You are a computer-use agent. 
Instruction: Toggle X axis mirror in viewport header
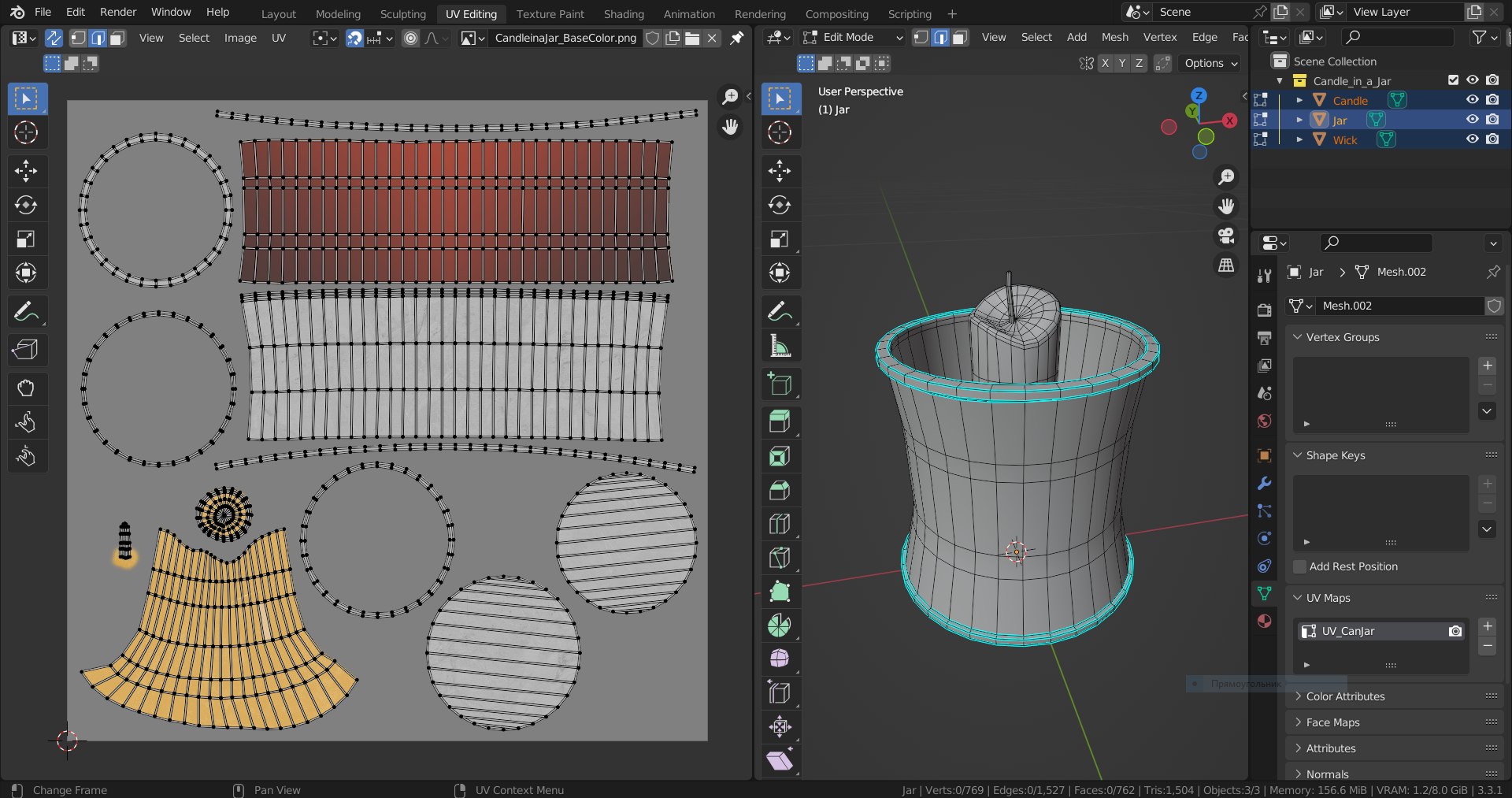click(1105, 63)
